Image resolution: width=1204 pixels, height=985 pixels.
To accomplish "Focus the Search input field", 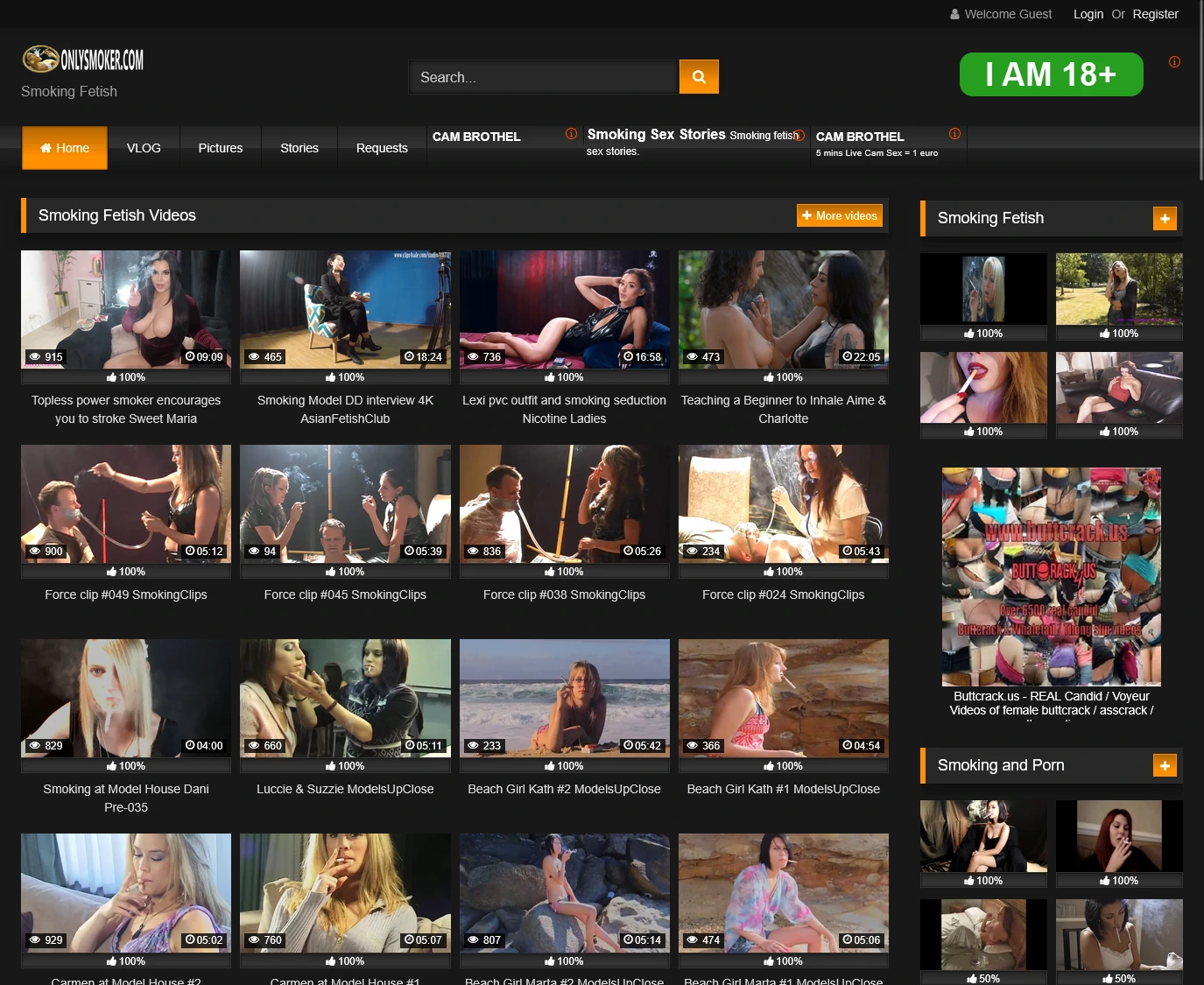I will click(x=544, y=77).
